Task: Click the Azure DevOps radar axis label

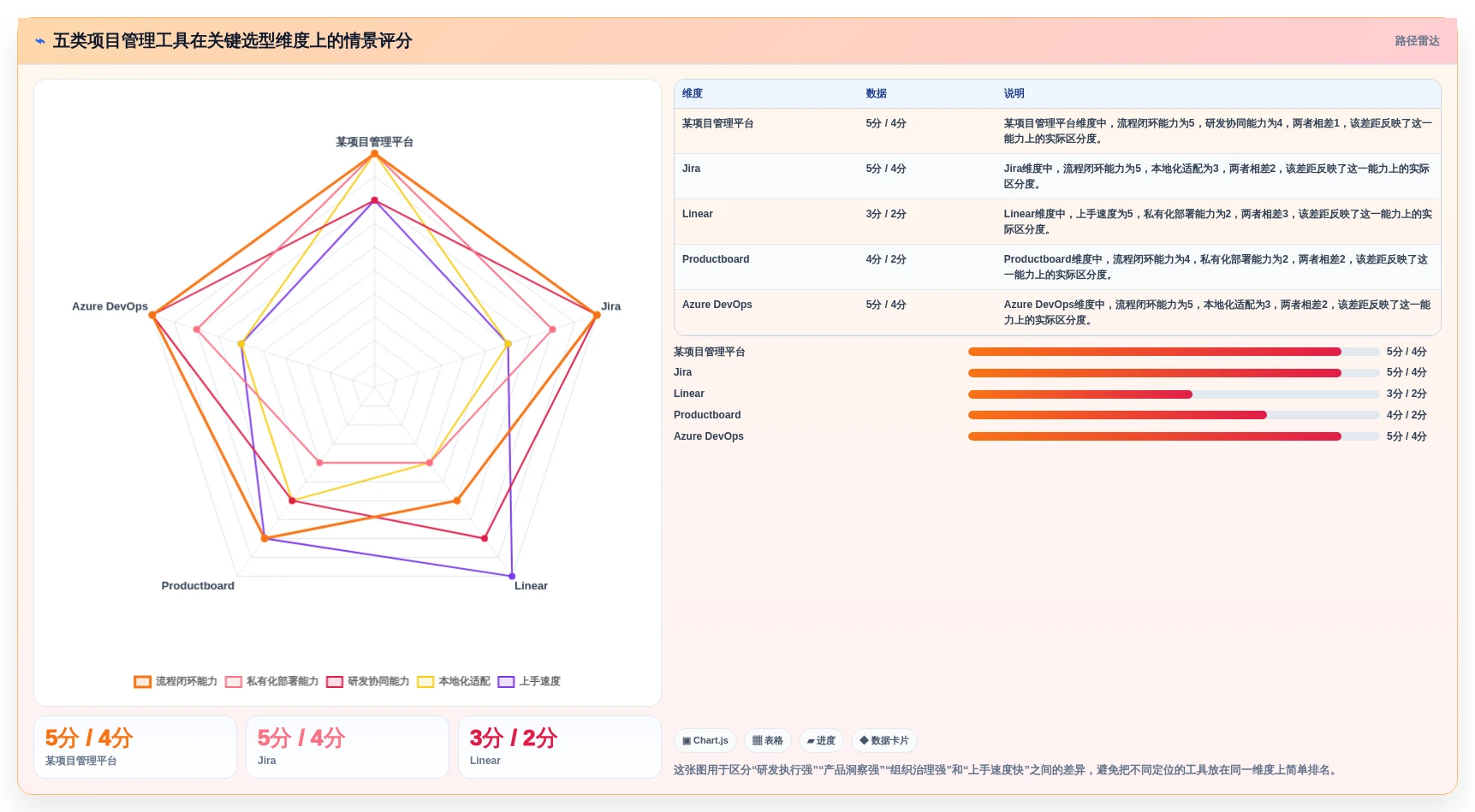Action: (x=110, y=306)
